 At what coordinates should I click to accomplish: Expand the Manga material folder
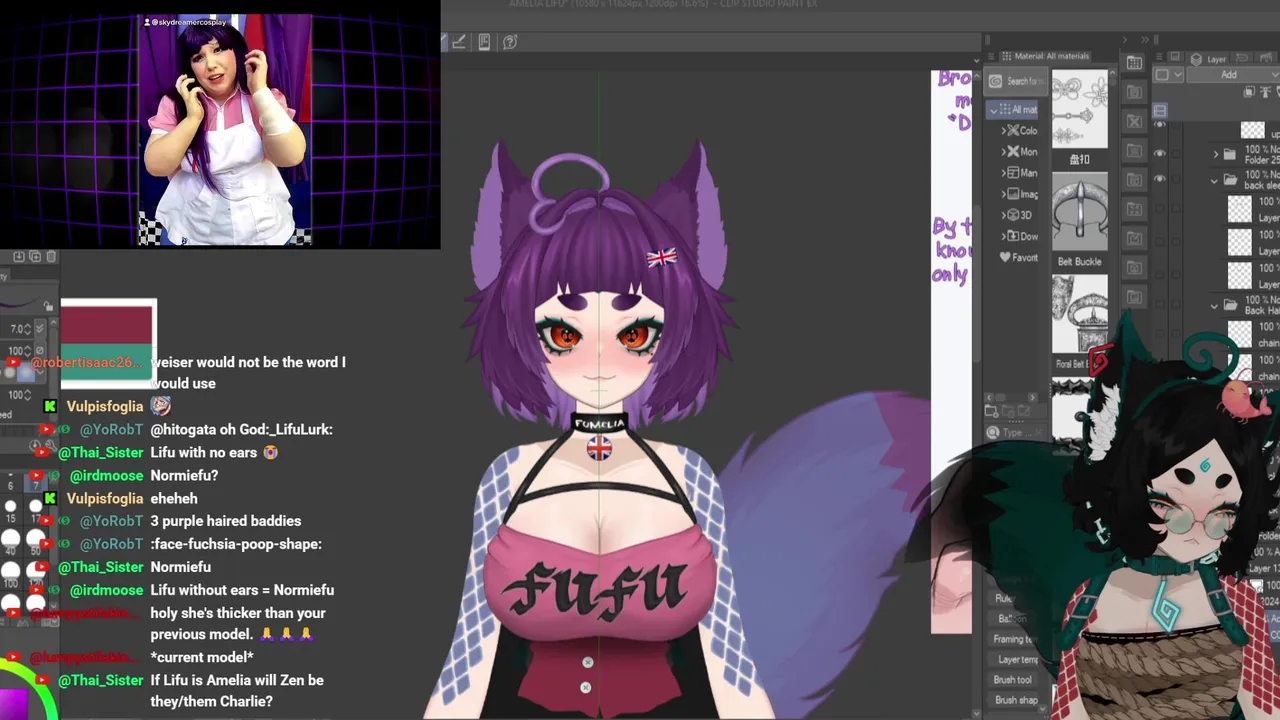(x=1004, y=173)
